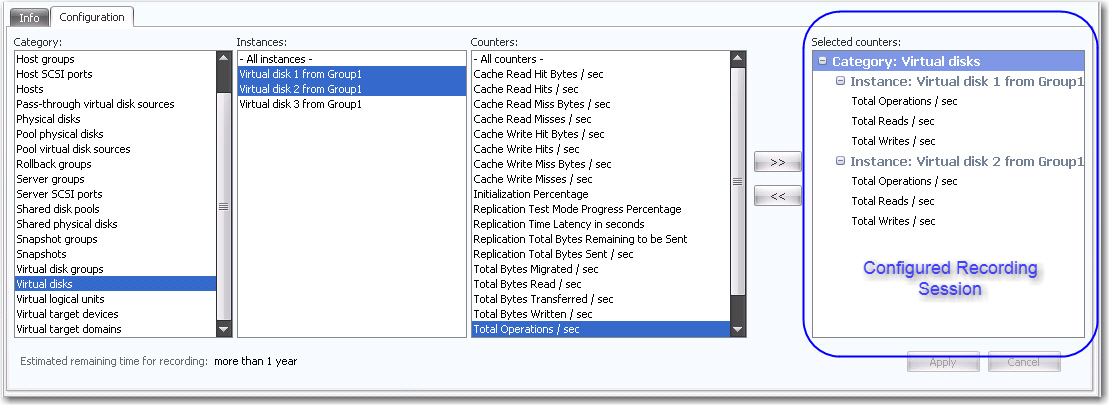
Task: Select Total Reads / sec under Virtual disk 1
Action: click(893, 121)
